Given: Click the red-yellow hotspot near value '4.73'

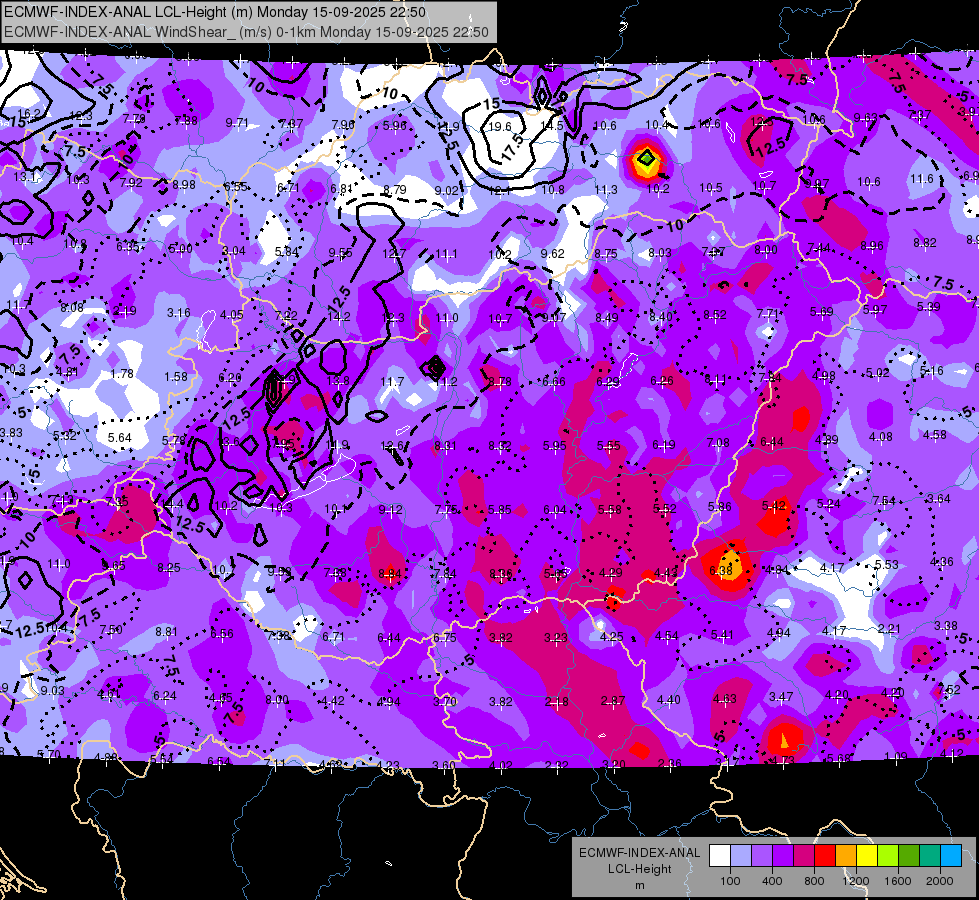Looking at the screenshot, I should (x=784, y=740).
